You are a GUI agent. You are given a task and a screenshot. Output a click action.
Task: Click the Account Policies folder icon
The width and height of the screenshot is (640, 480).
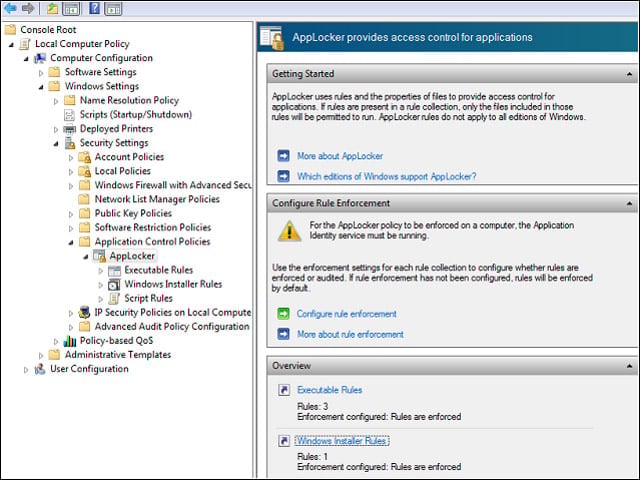coord(84,157)
